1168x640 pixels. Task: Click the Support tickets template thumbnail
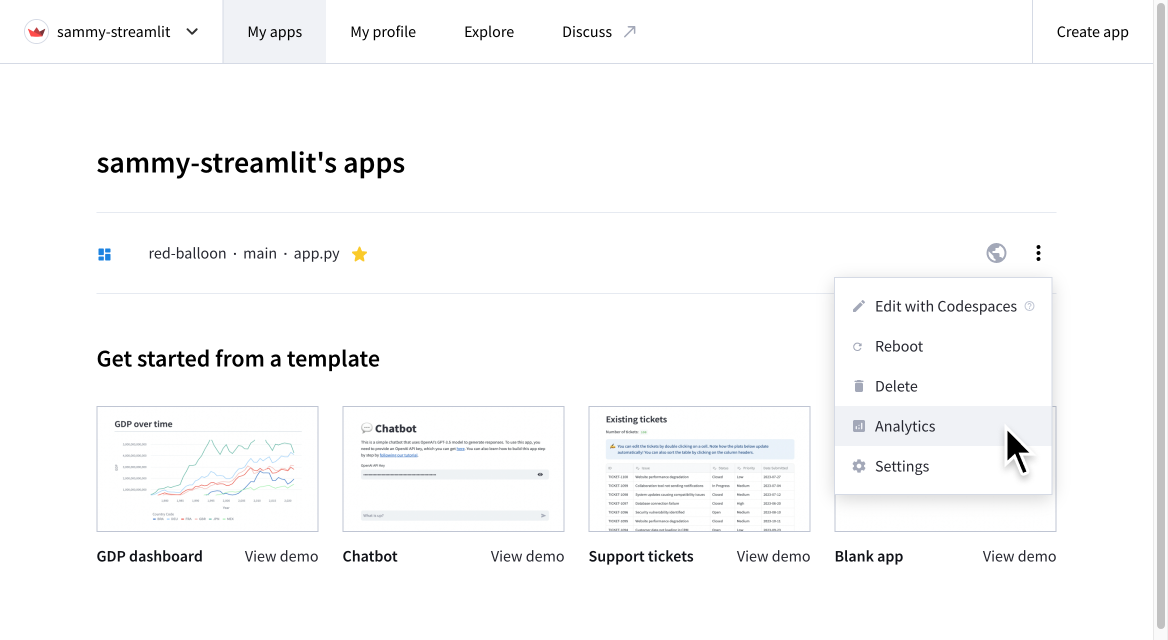(698, 468)
